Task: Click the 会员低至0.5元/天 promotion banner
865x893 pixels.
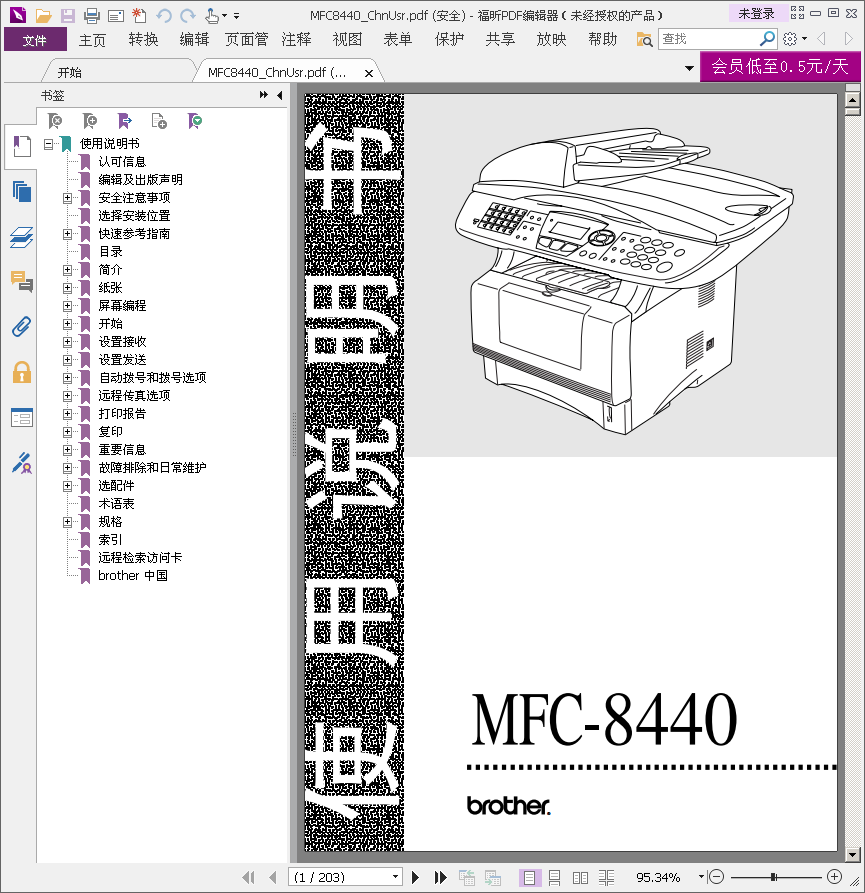Action: (780, 67)
